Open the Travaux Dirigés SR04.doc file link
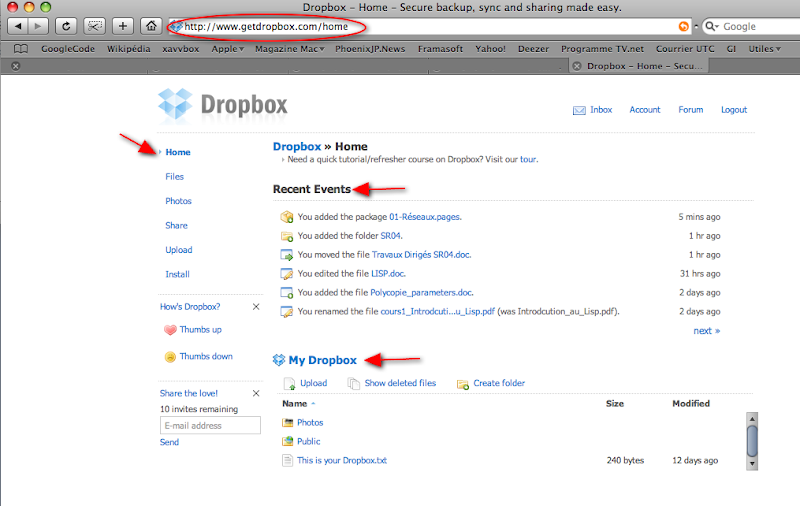800x506 pixels. 421,255
